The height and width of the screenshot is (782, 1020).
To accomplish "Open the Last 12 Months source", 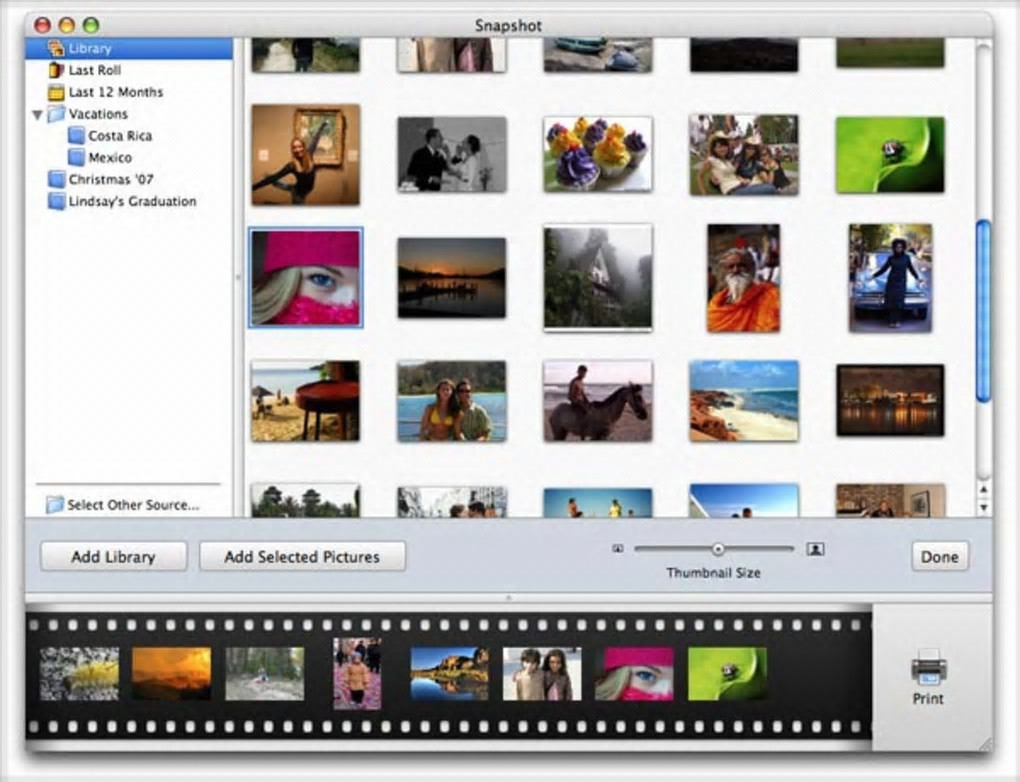I will (116, 92).
